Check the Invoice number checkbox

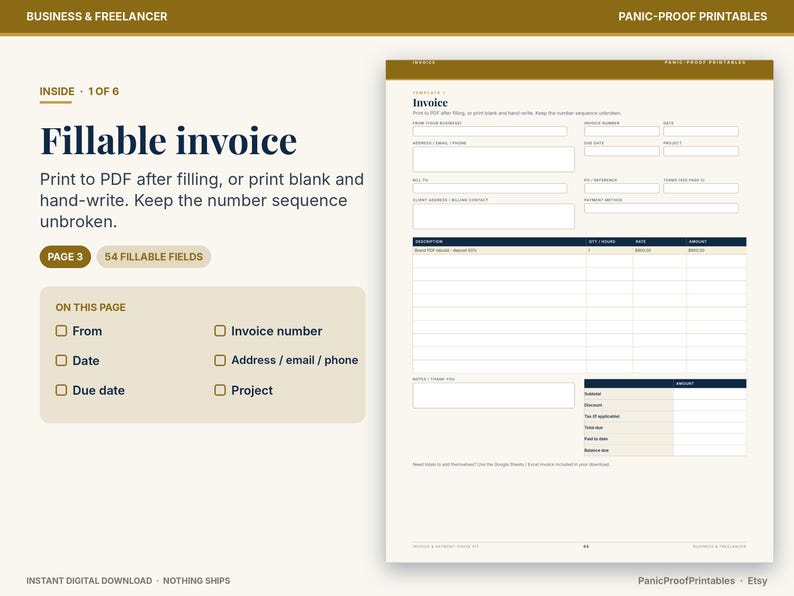[220, 331]
